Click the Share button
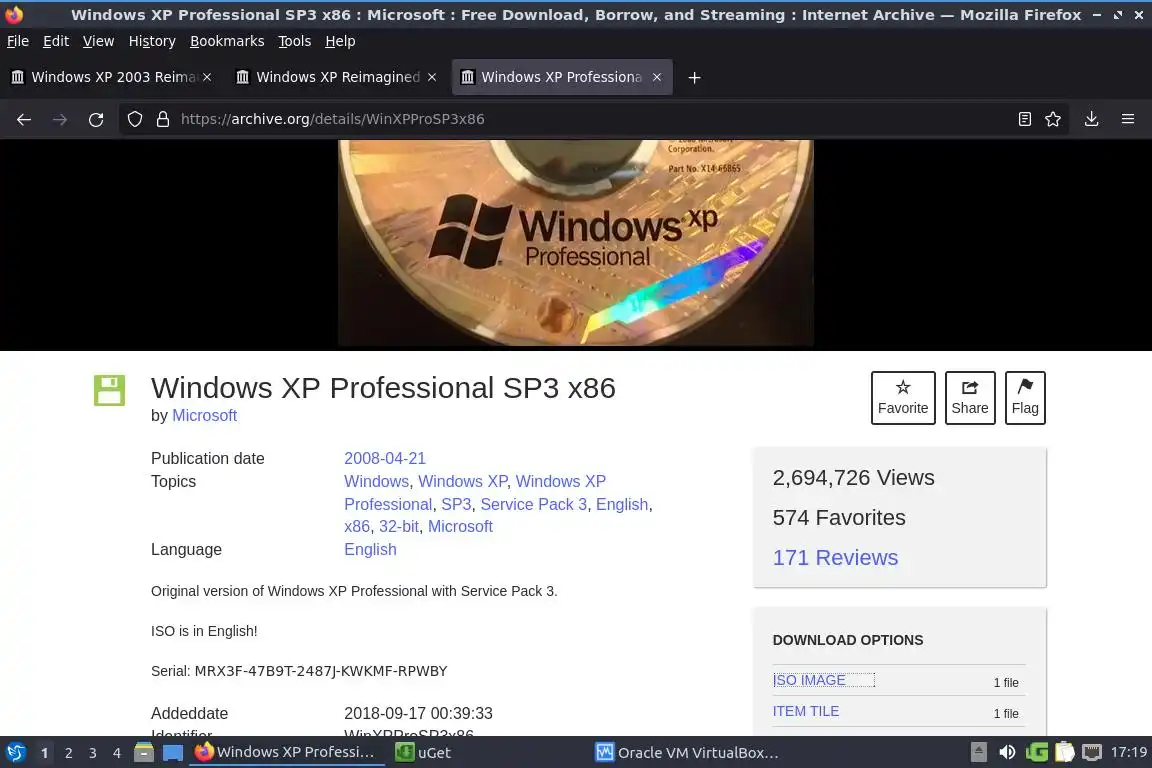Image resolution: width=1152 pixels, height=768 pixels. click(x=970, y=398)
